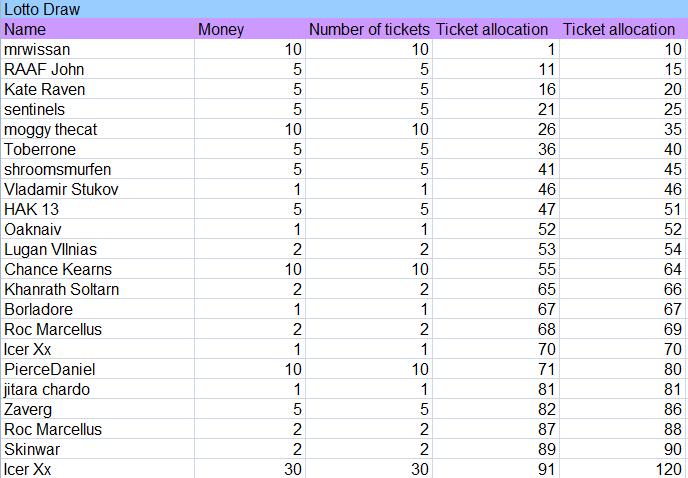Screen dimensions: 688x478
Task: Select the Khanrath Soltarn cell
Action: pyautogui.click(x=62, y=290)
